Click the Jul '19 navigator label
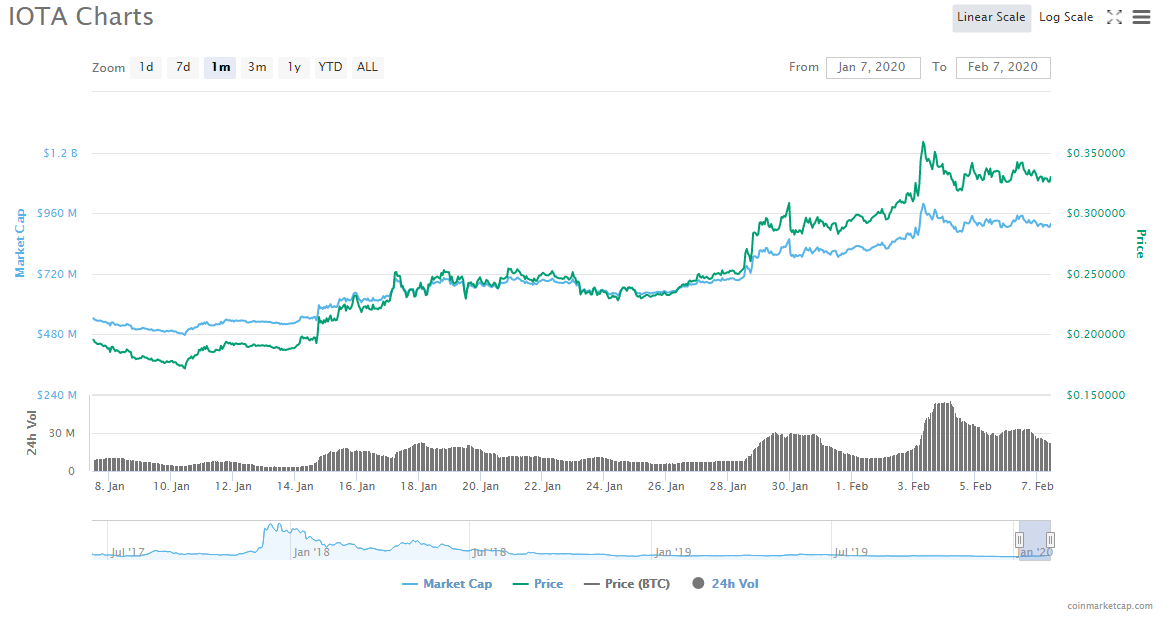Screen dimensions: 1166x619 pos(851,552)
